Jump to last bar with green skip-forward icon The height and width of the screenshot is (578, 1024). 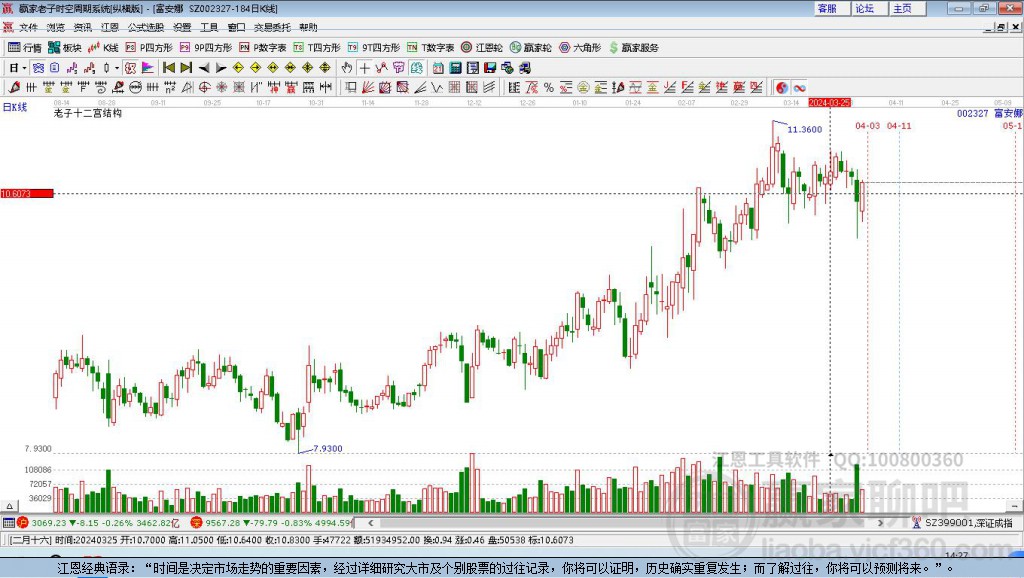tap(186, 68)
